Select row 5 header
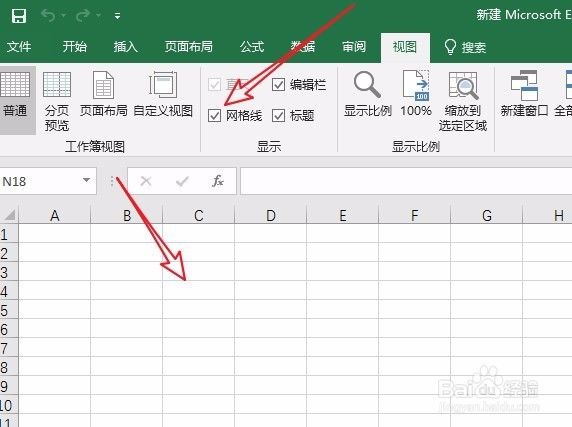 [9, 310]
